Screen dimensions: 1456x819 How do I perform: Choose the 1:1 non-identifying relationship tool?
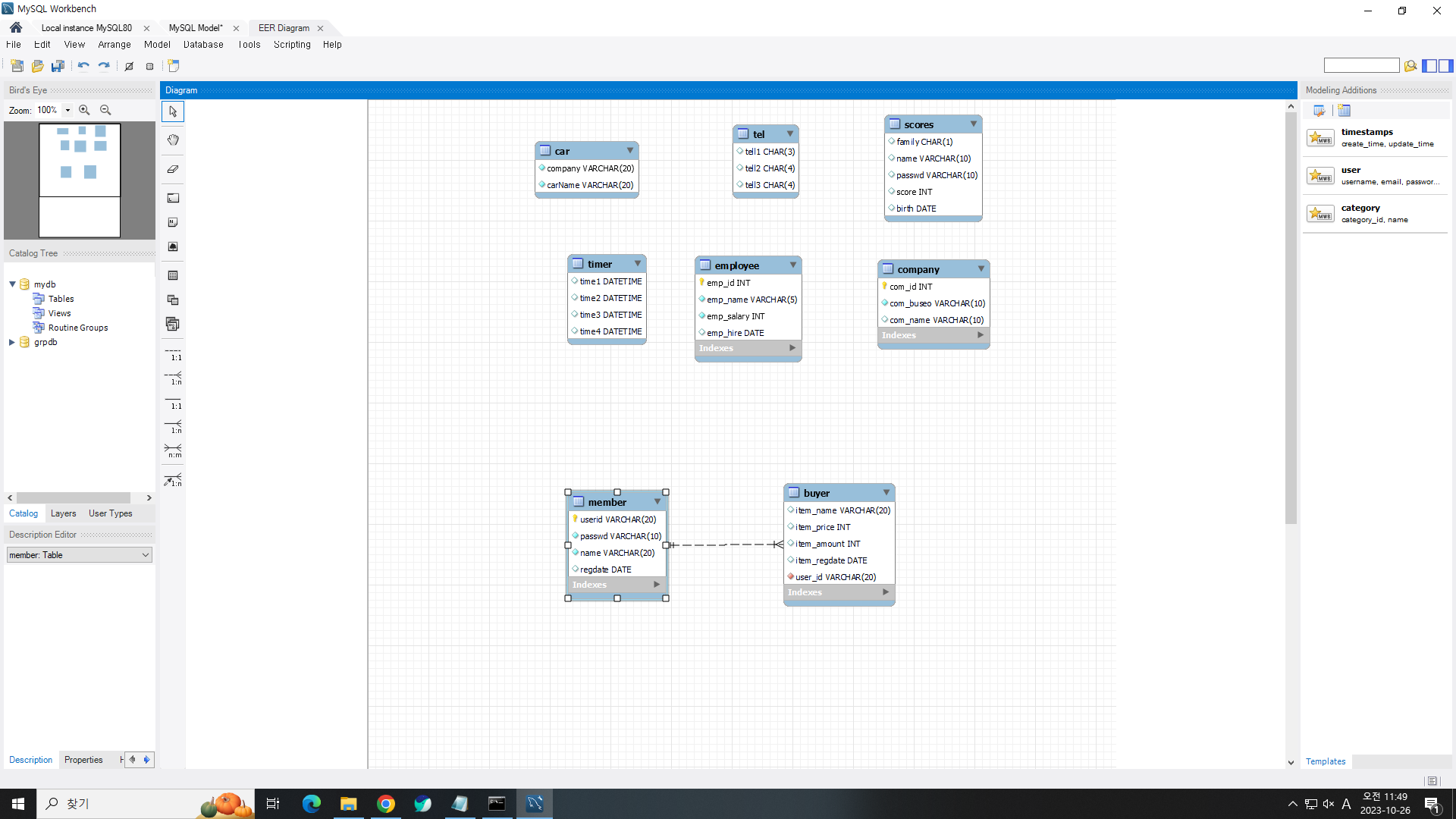coord(173,353)
